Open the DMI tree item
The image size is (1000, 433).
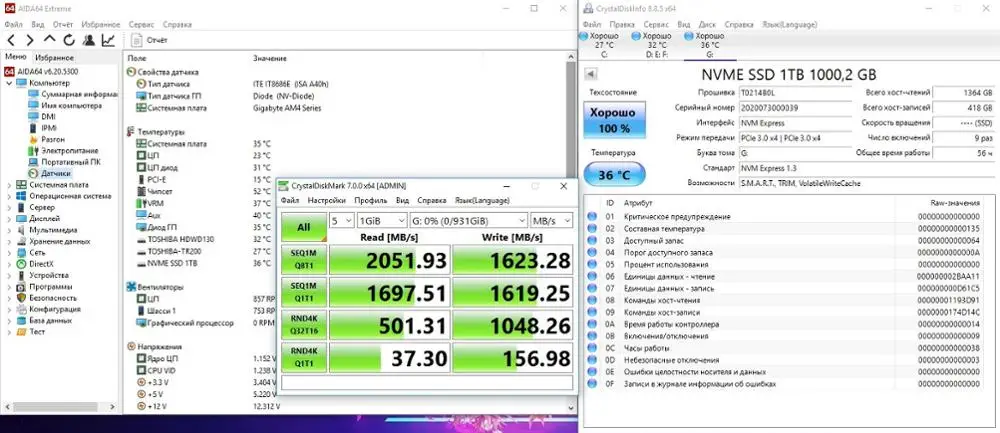click(42, 117)
